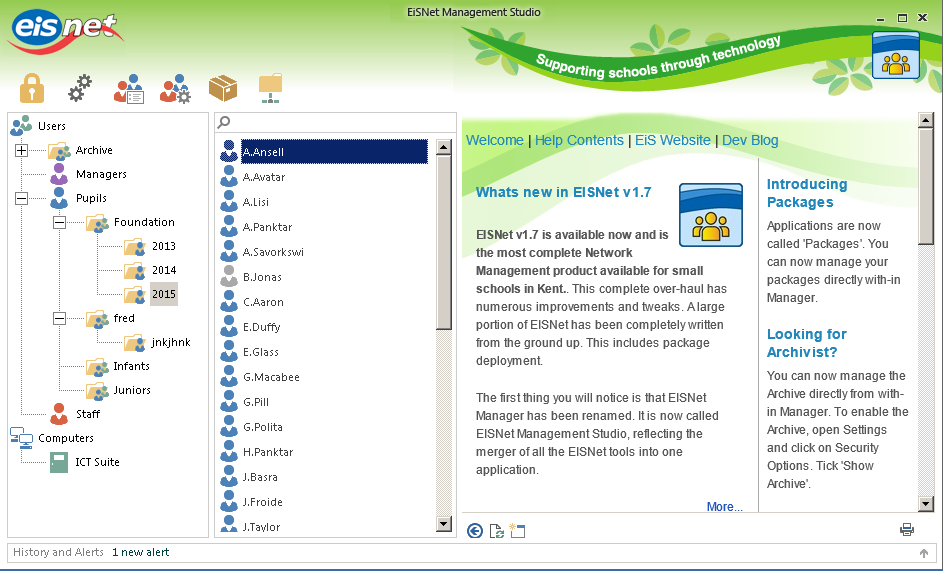943x571 pixels.
Task: Click the Managers purple user icon
Action: [59, 174]
